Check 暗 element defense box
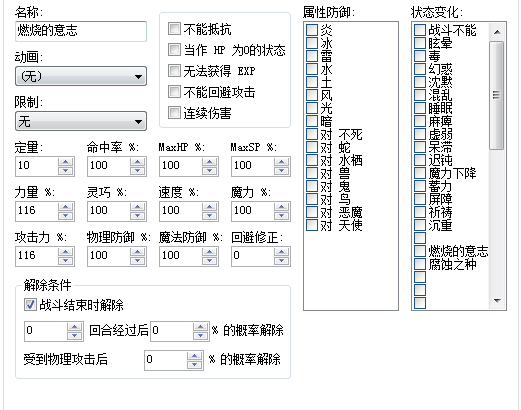The image size is (521, 410). click(x=312, y=121)
